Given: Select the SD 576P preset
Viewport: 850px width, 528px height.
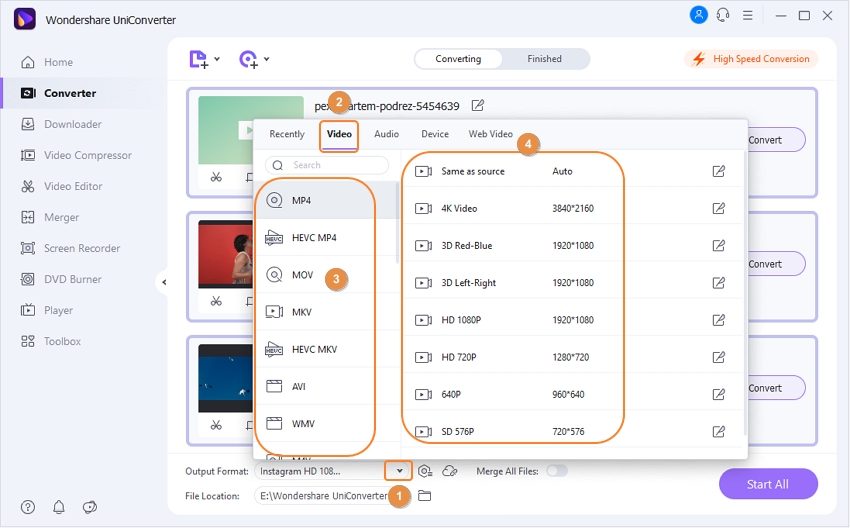Looking at the screenshot, I should point(574,432).
